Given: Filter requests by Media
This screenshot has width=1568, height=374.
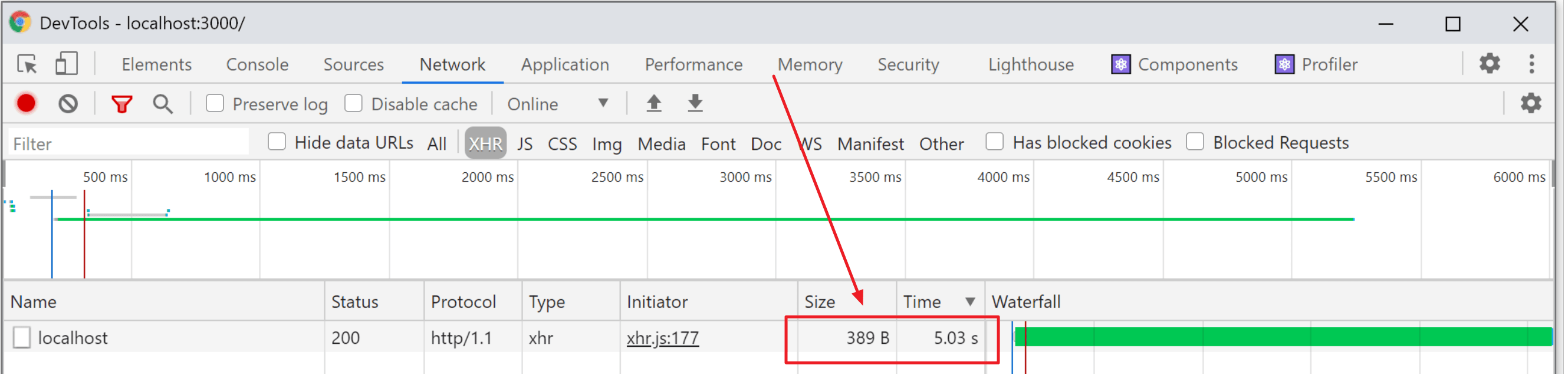Looking at the screenshot, I should point(661,144).
